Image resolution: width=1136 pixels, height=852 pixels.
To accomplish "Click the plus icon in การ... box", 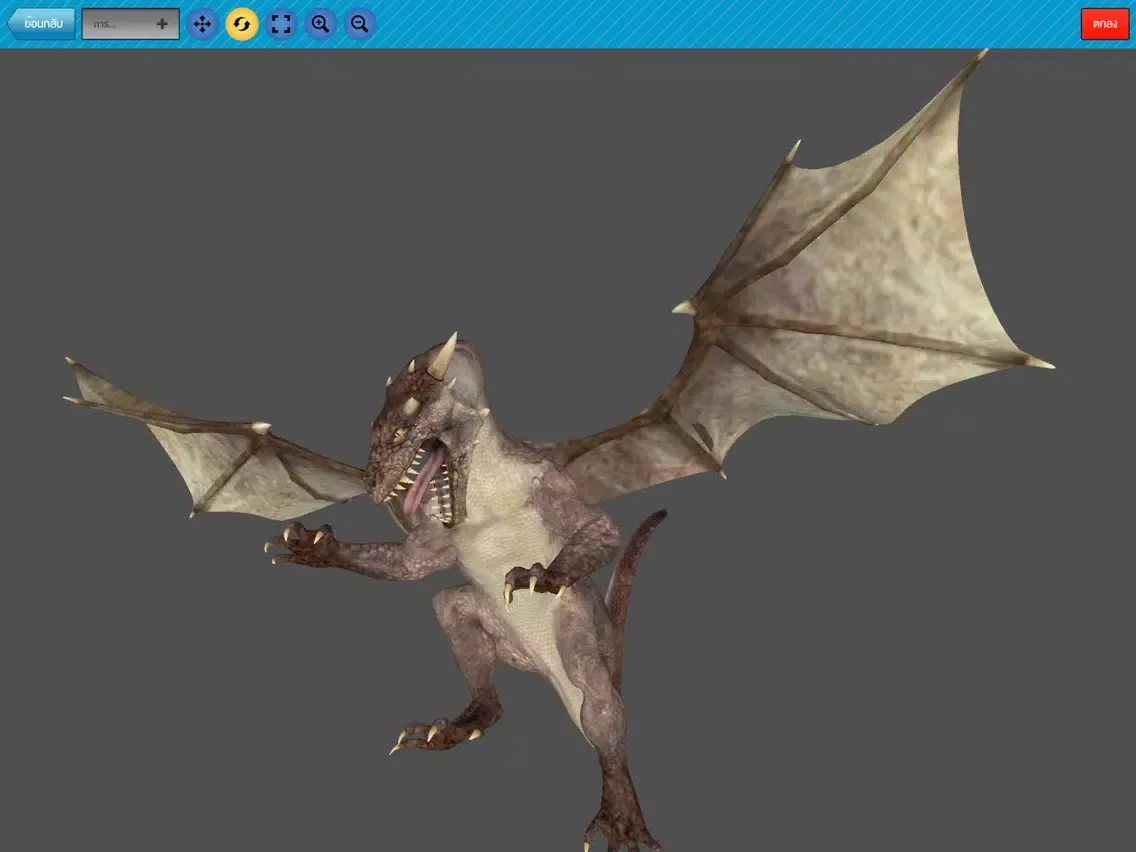I will 162,24.
